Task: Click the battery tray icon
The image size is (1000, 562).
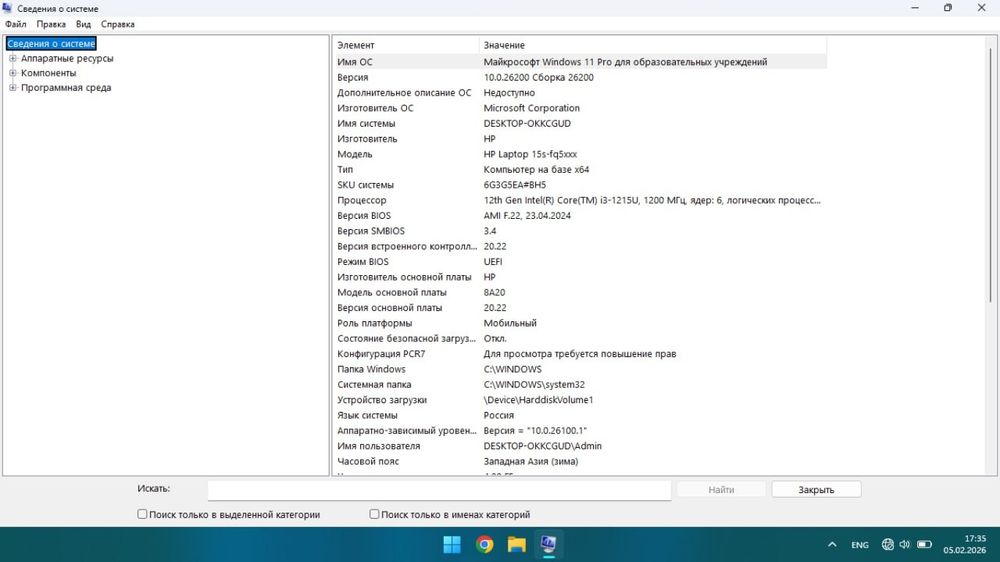Action: click(x=924, y=545)
